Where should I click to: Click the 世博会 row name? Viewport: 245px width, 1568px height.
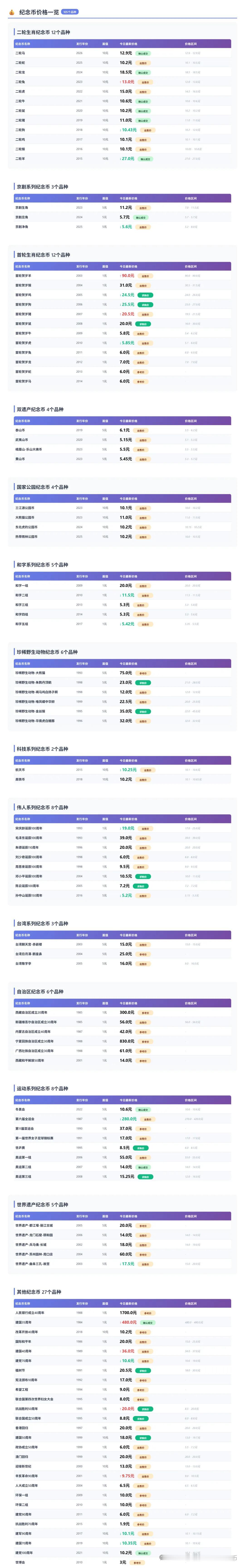tap(20, 1563)
